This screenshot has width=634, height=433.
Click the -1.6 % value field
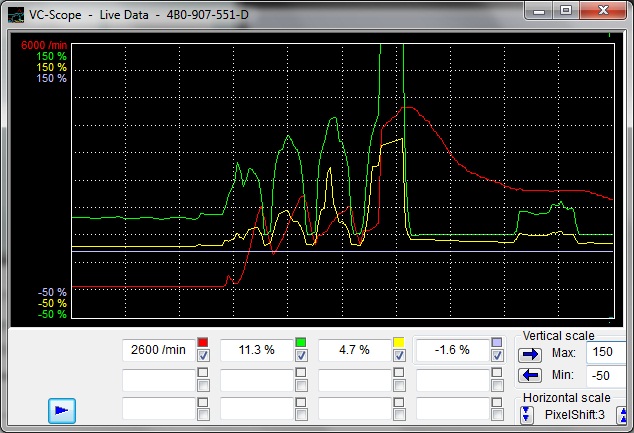point(452,350)
